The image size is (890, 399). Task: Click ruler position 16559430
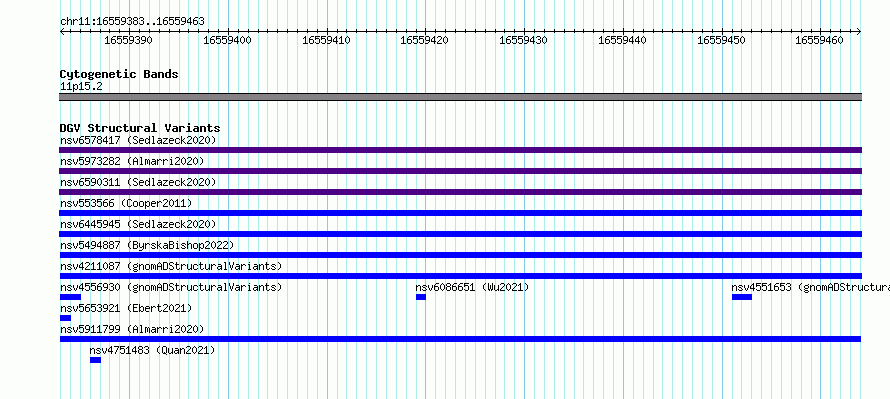click(523, 40)
